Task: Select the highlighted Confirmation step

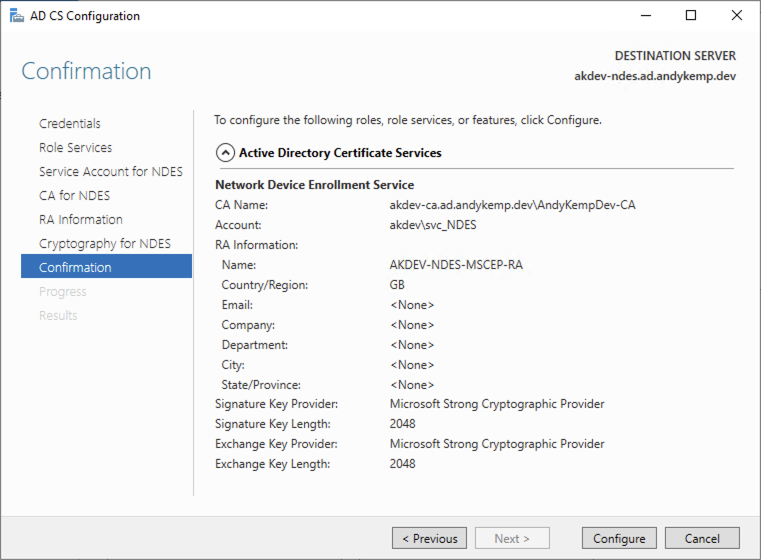Action: click(106, 266)
